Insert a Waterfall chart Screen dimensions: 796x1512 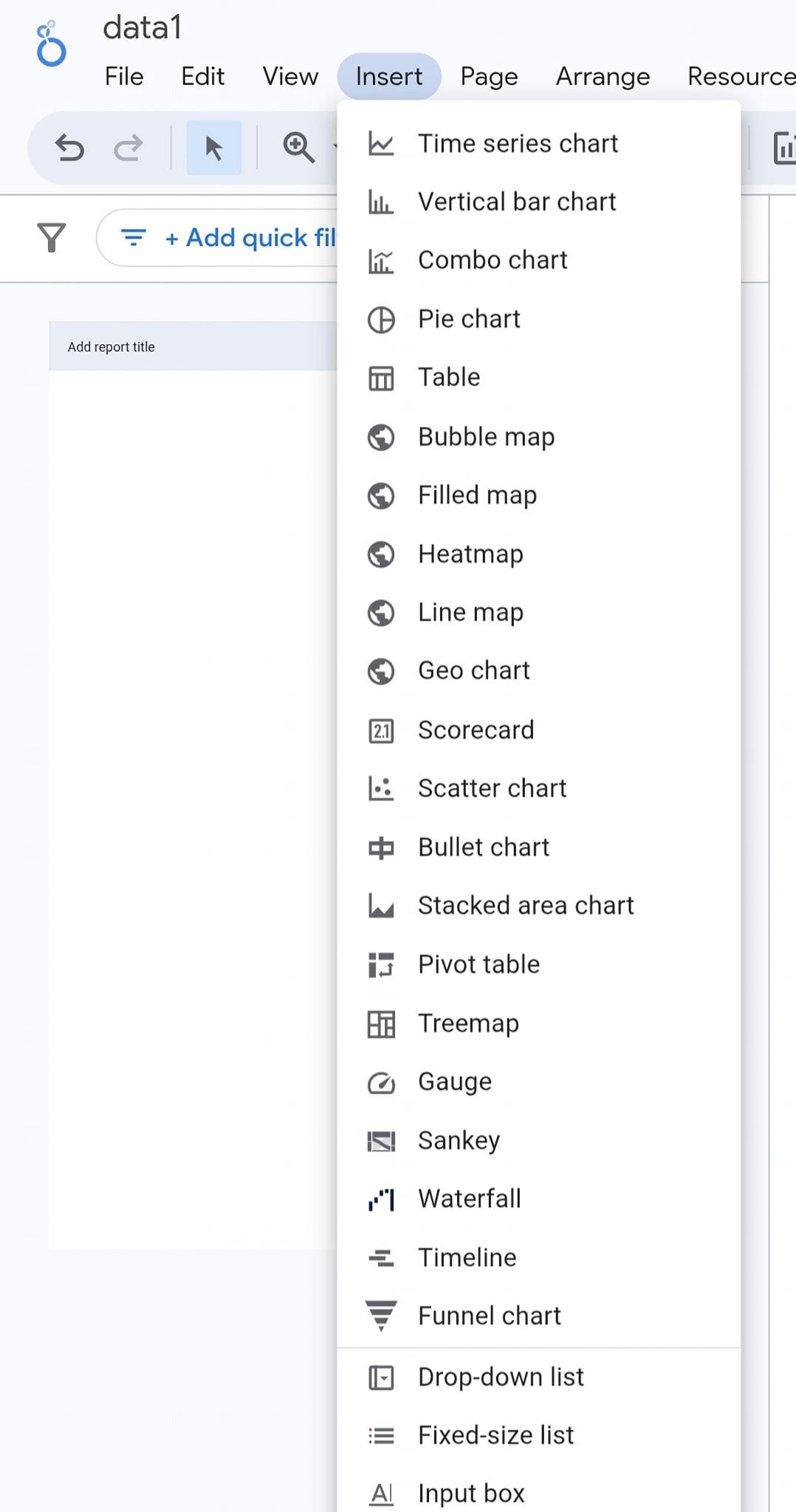click(470, 1198)
